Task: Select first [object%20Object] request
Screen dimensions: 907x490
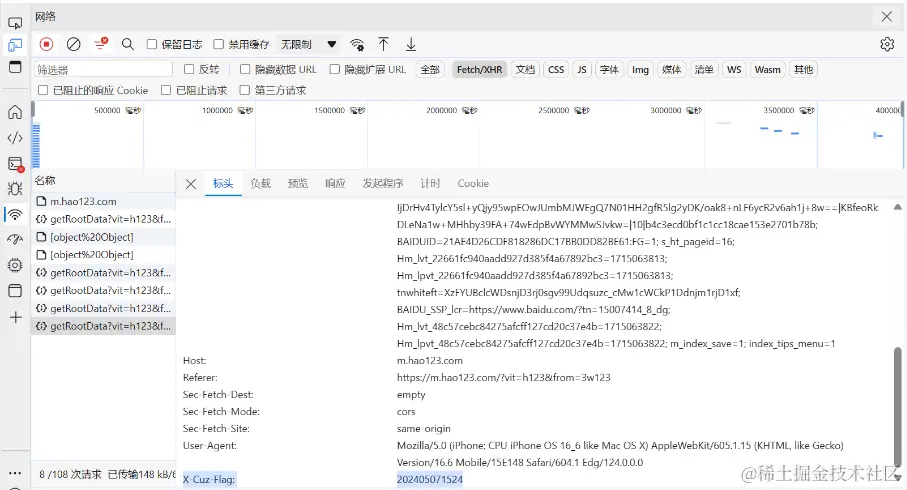Action: click(x=104, y=237)
